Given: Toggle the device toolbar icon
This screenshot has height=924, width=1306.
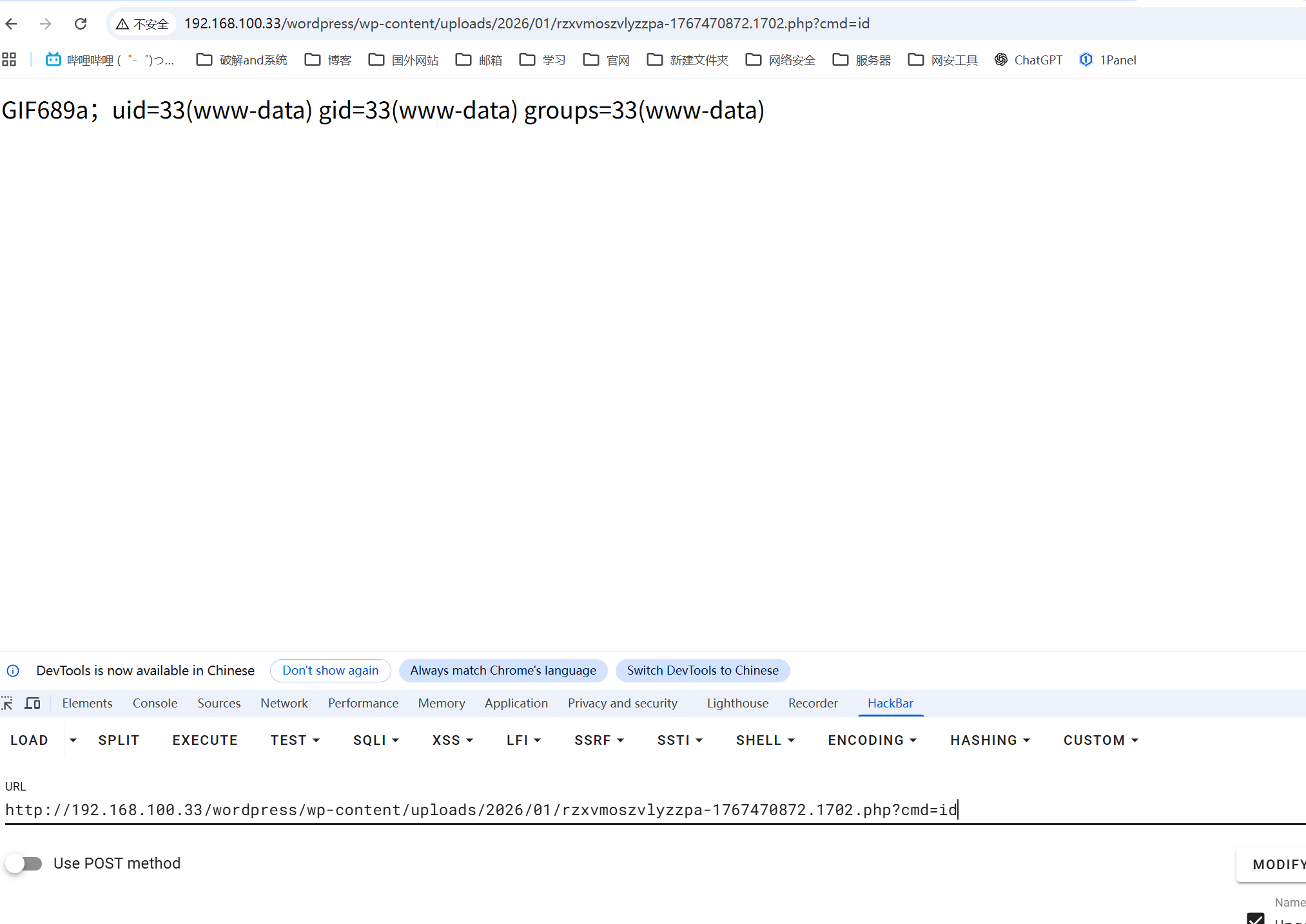Looking at the screenshot, I should pyautogui.click(x=32, y=703).
